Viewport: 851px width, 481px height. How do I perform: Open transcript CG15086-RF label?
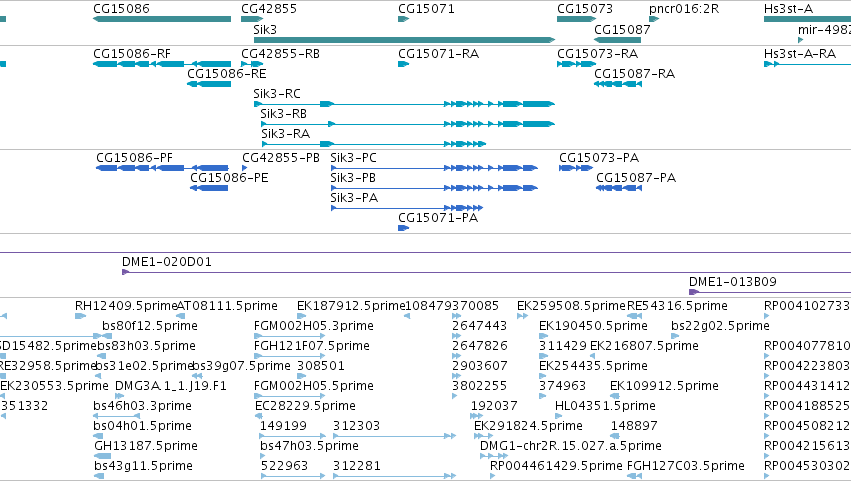tap(132, 54)
